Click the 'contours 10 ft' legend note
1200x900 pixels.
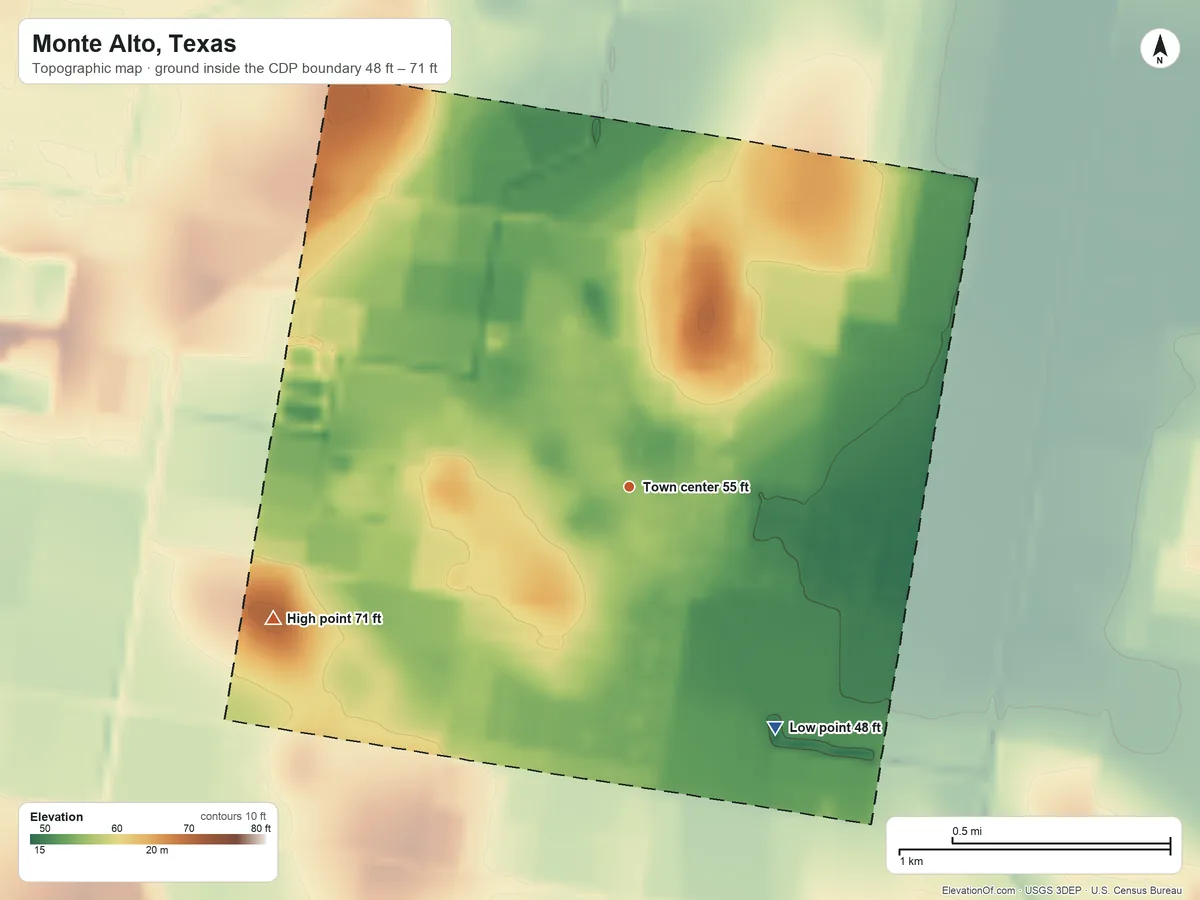[233, 817]
